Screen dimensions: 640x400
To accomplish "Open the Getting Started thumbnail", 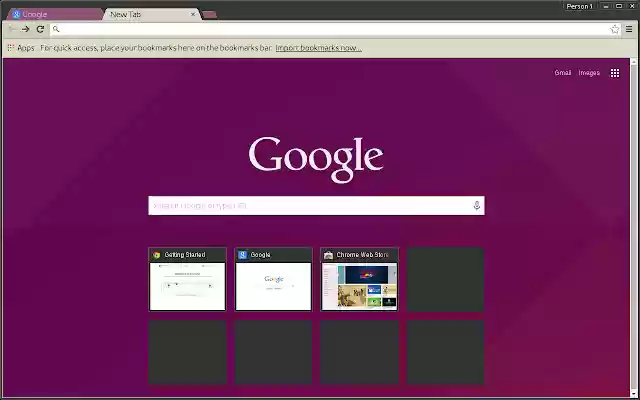I will point(188,279).
